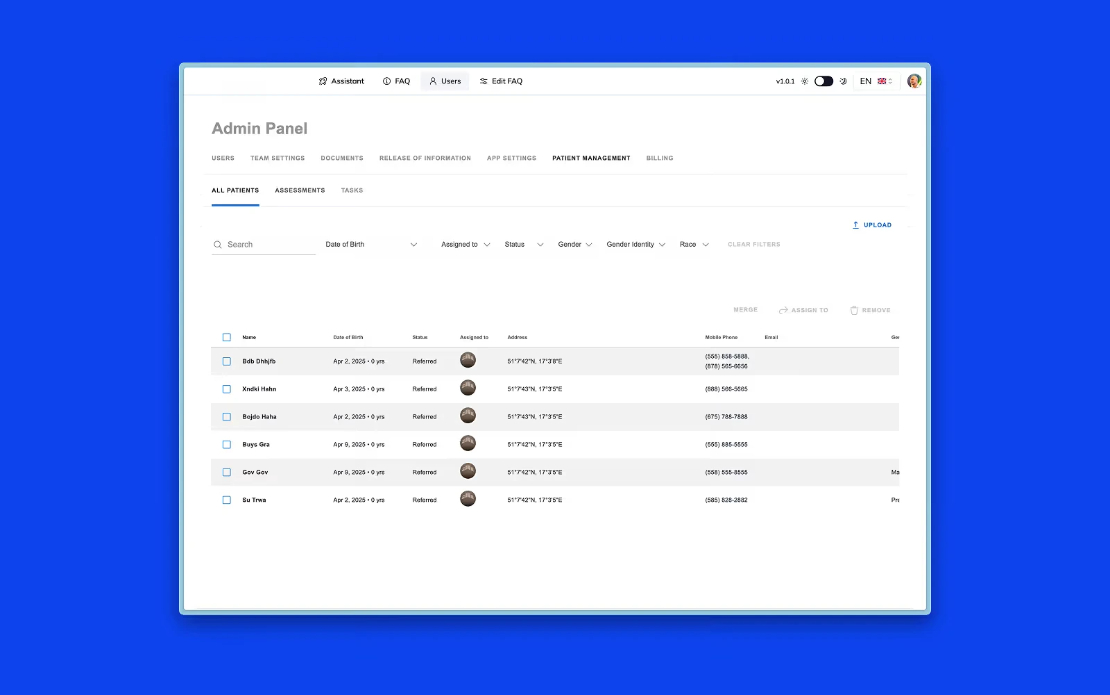This screenshot has width=1110, height=695.
Task: Click patient name Buys Gra
Action: tap(256, 444)
